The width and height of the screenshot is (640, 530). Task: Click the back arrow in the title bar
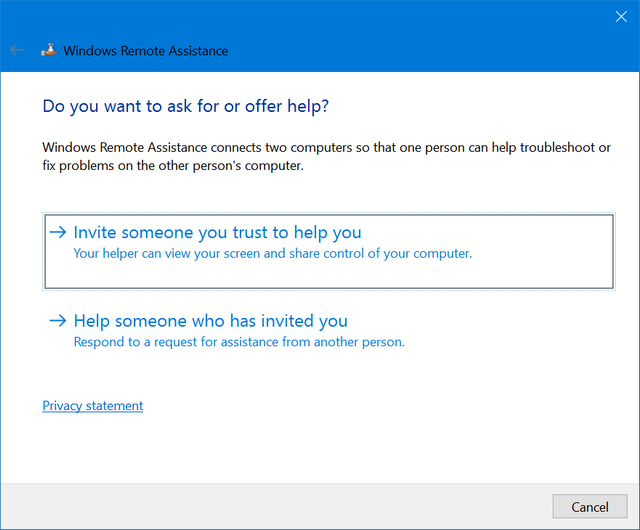(x=16, y=50)
